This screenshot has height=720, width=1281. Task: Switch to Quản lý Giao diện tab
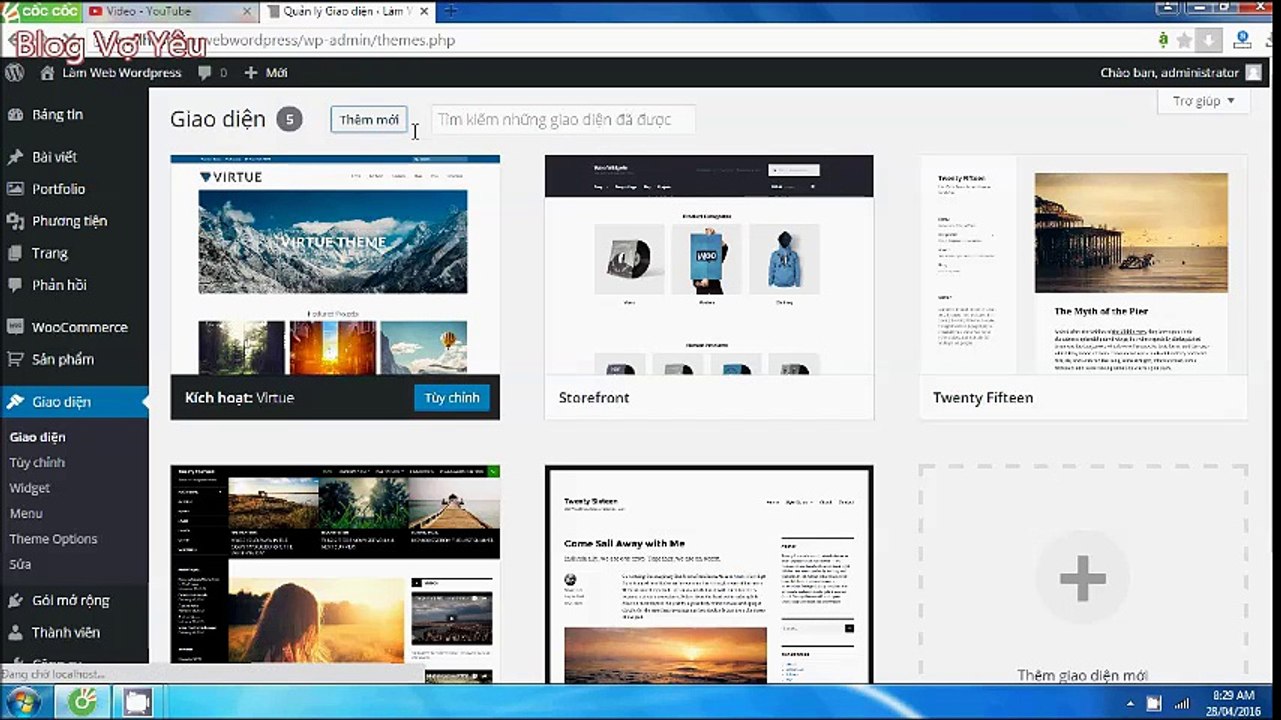pos(343,12)
